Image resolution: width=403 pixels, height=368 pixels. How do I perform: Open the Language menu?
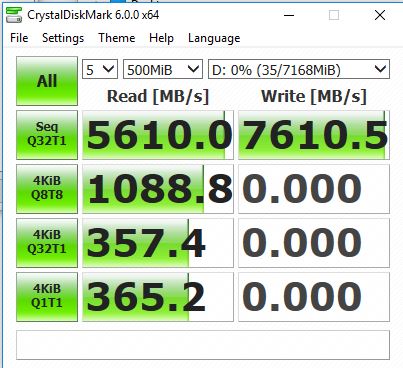coord(214,38)
